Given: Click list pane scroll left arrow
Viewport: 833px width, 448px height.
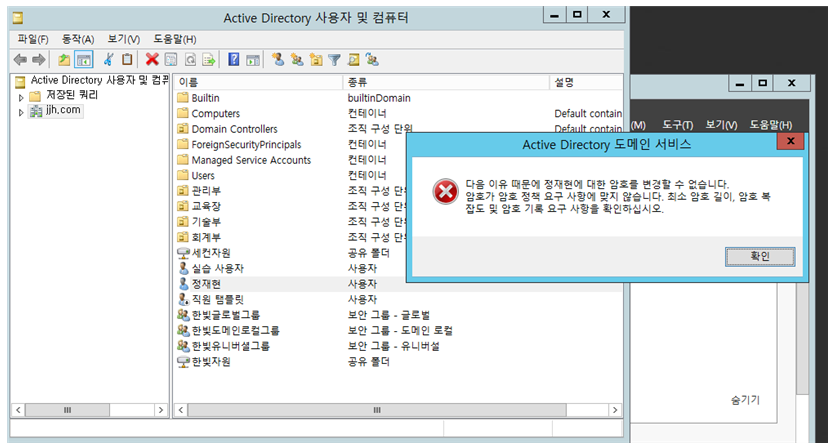Looking at the screenshot, I should 181,410.
